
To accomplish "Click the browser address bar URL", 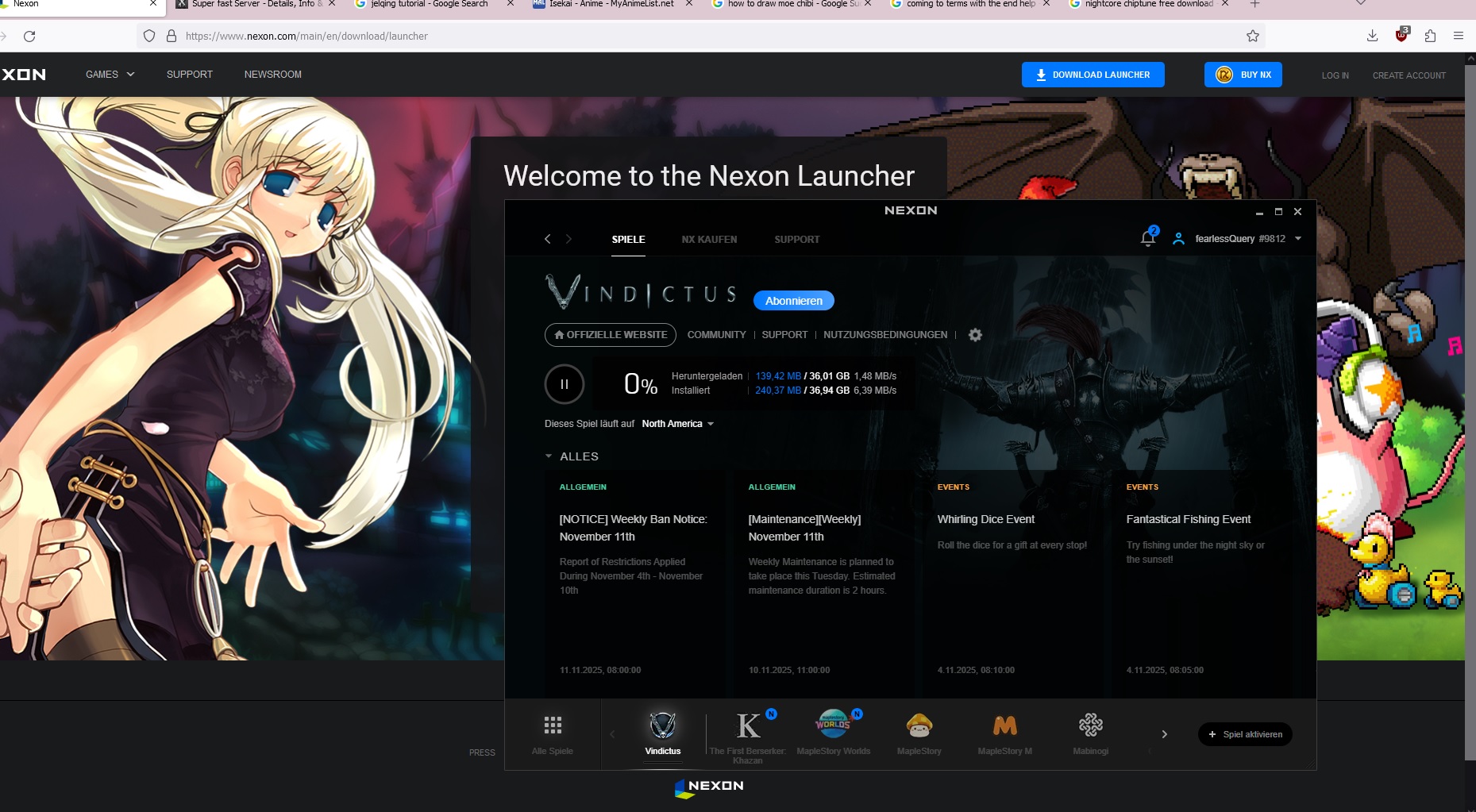I will [x=306, y=36].
